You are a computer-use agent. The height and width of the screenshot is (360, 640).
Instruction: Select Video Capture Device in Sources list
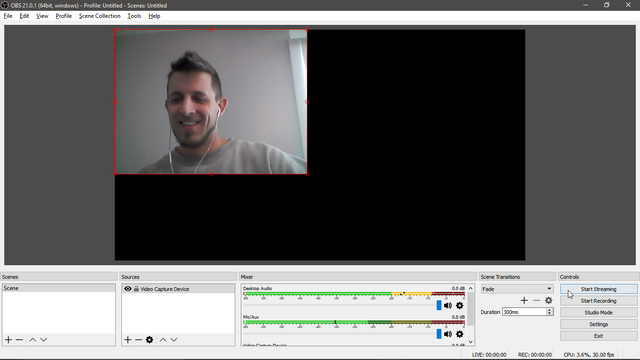tap(178, 289)
